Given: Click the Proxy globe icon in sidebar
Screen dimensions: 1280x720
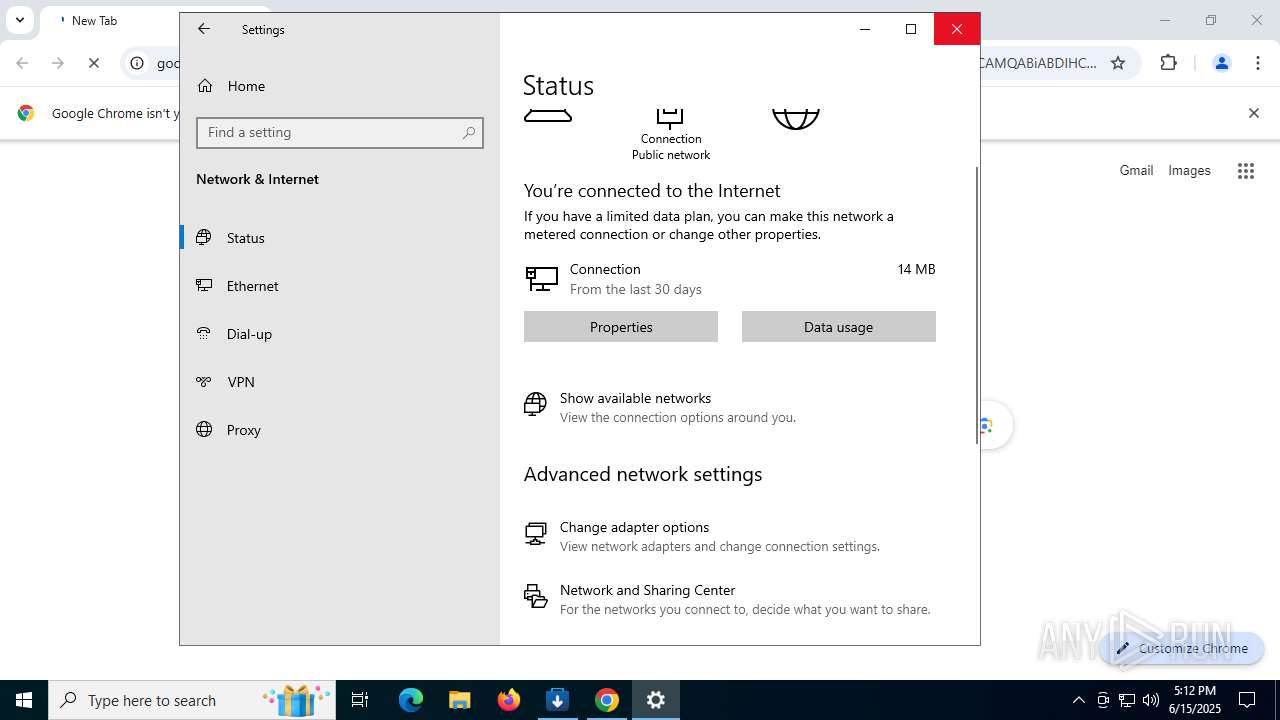Looking at the screenshot, I should pyautogui.click(x=204, y=430).
